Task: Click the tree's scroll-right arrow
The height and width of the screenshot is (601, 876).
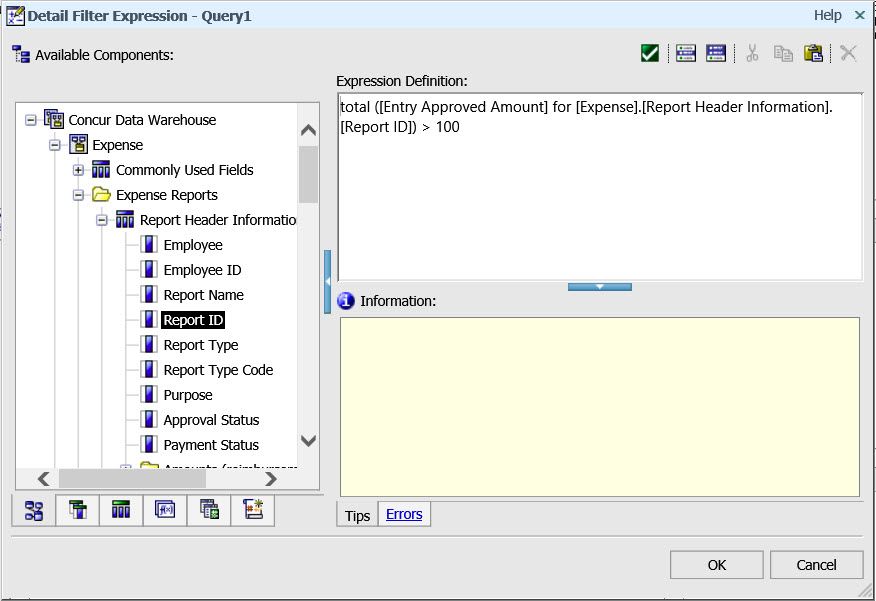Action: 271,479
